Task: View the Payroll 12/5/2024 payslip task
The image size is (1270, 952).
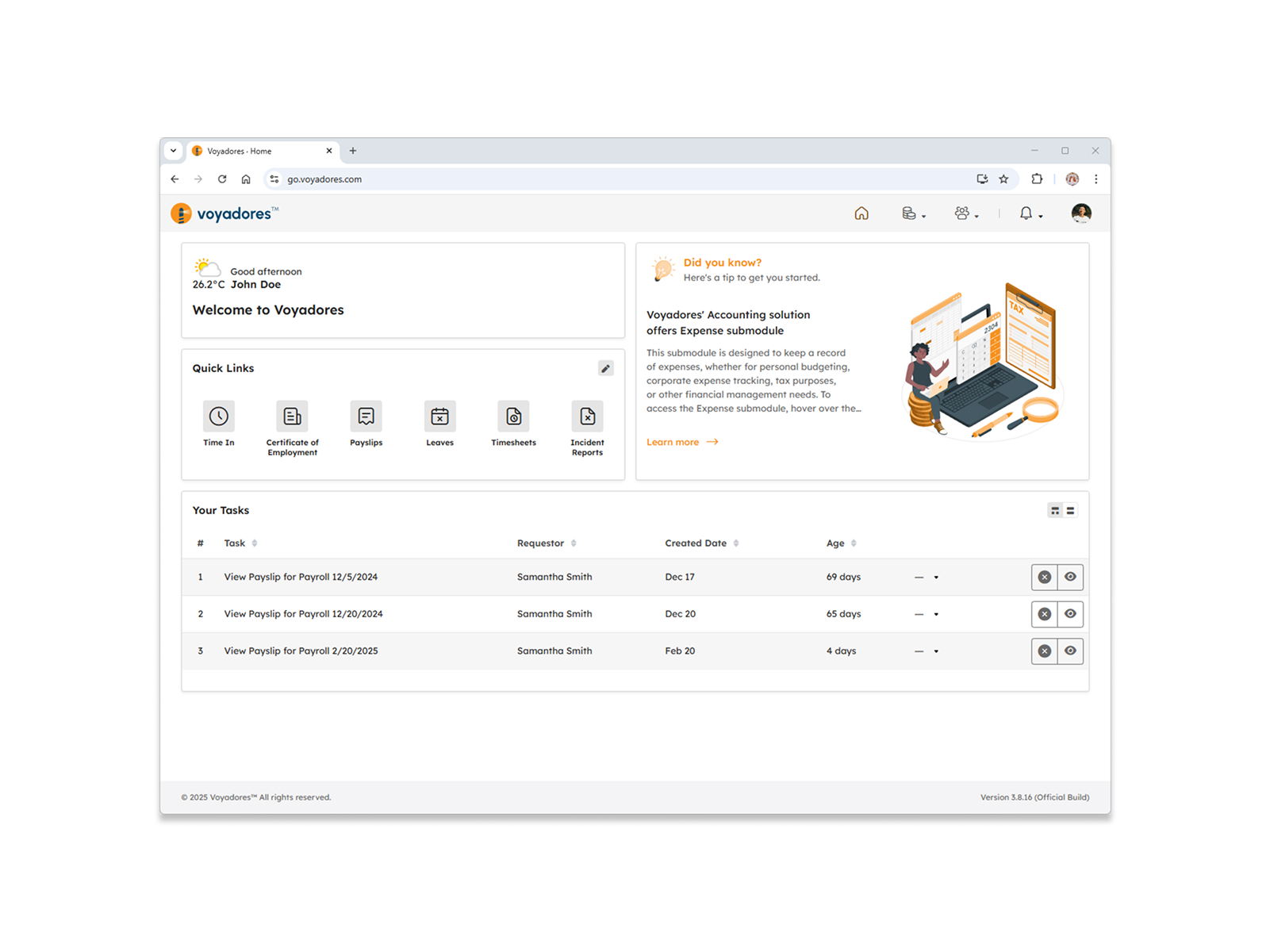Action: [x=1070, y=578]
